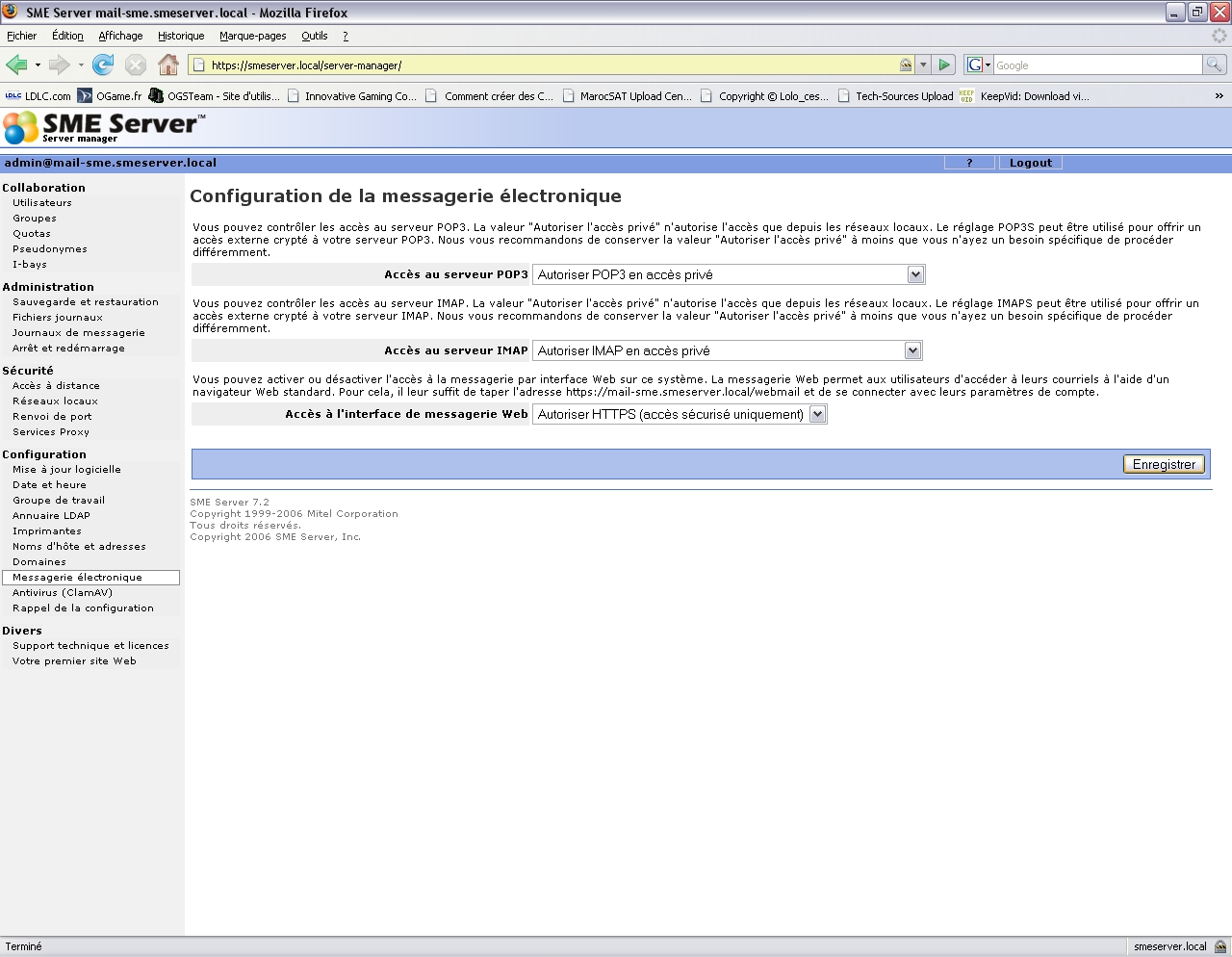The image size is (1232, 957).
Task: Open the address bar history dropdown
Action: pos(923,65)
